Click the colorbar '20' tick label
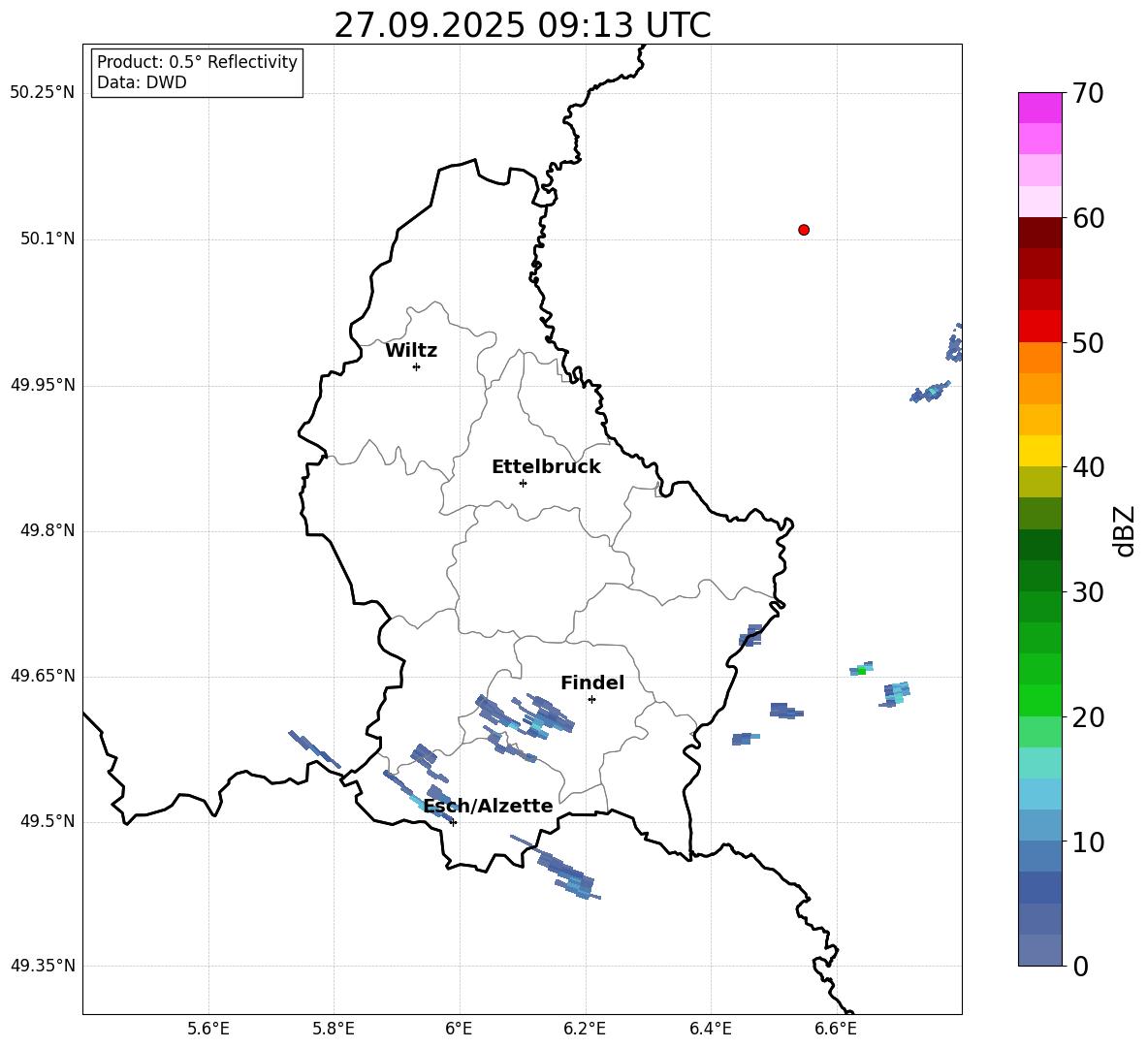This screenshot has width=1148, height=1048. 1089,717
